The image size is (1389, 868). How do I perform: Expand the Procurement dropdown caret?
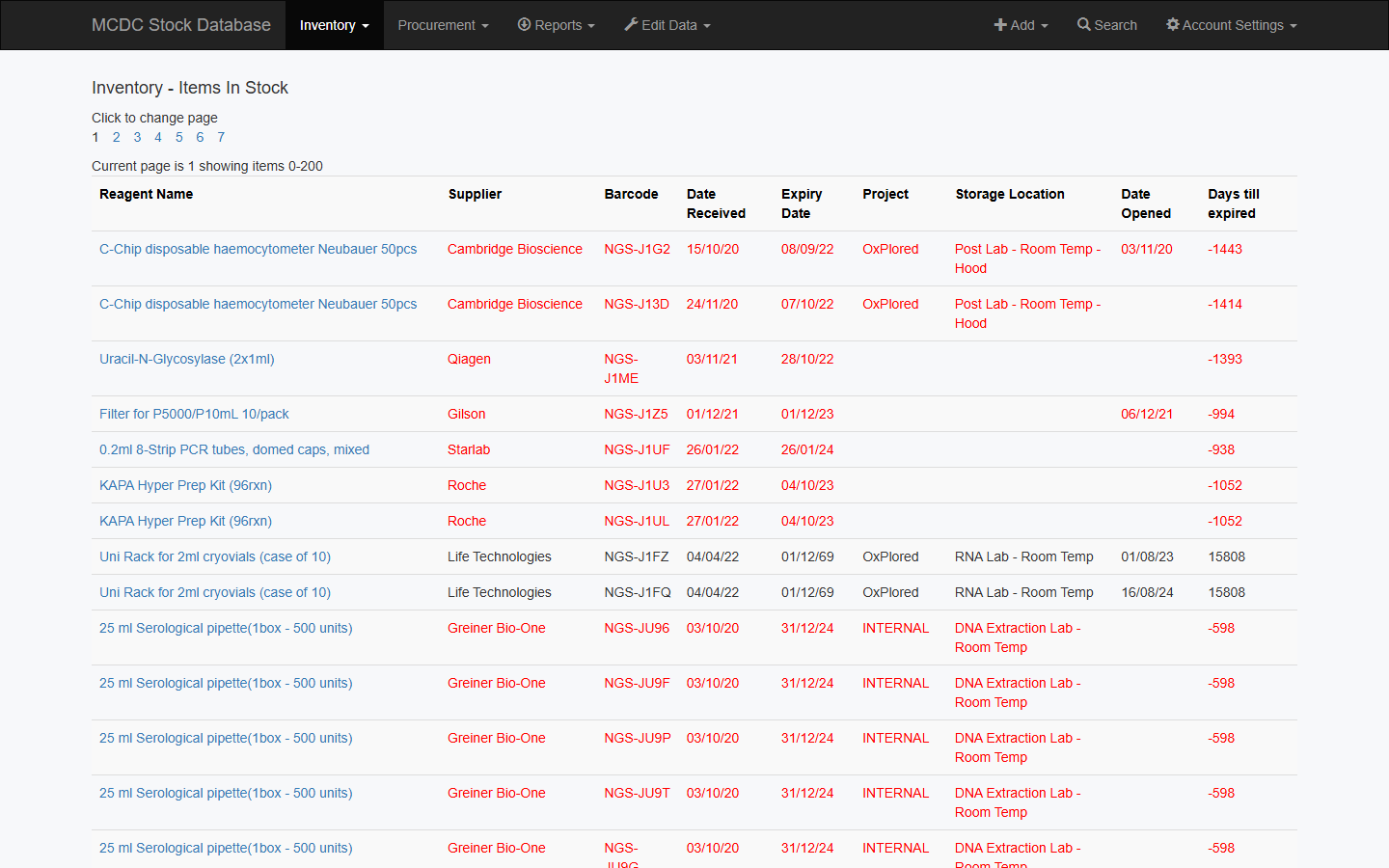(485, 26)
